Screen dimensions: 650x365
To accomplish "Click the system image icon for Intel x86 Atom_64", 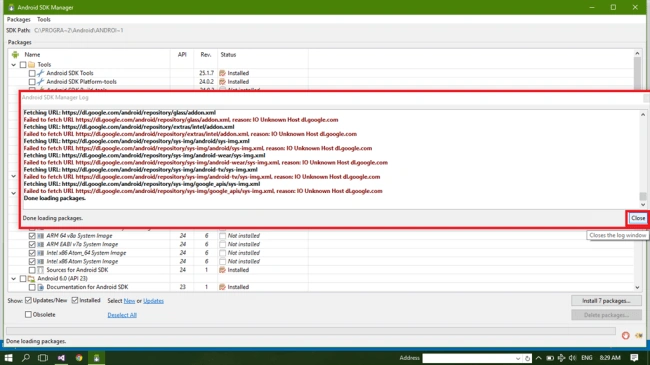I will click(x=41, y=253).
